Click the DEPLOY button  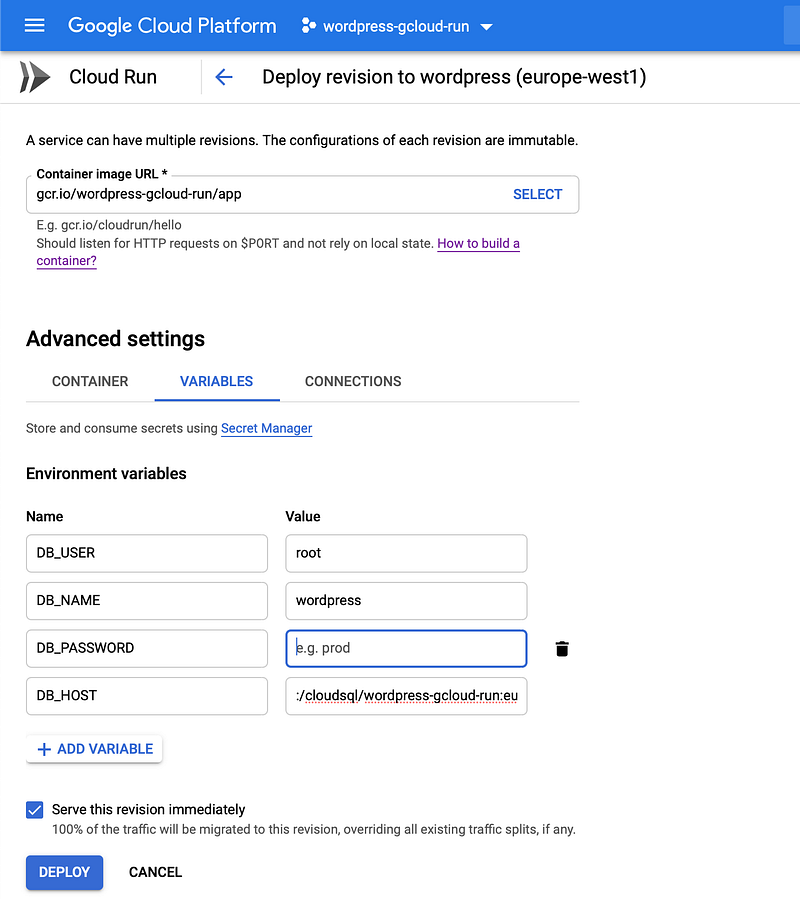click(64, 872)
